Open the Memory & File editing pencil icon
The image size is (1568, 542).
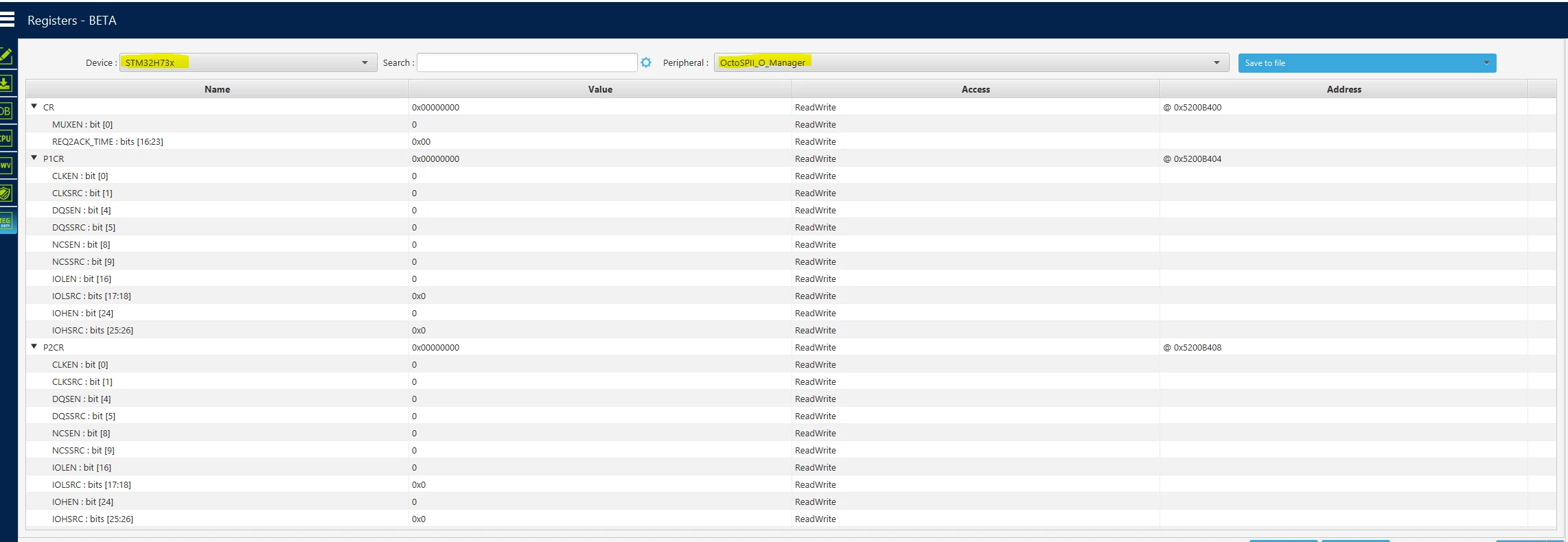click(6, 56)
